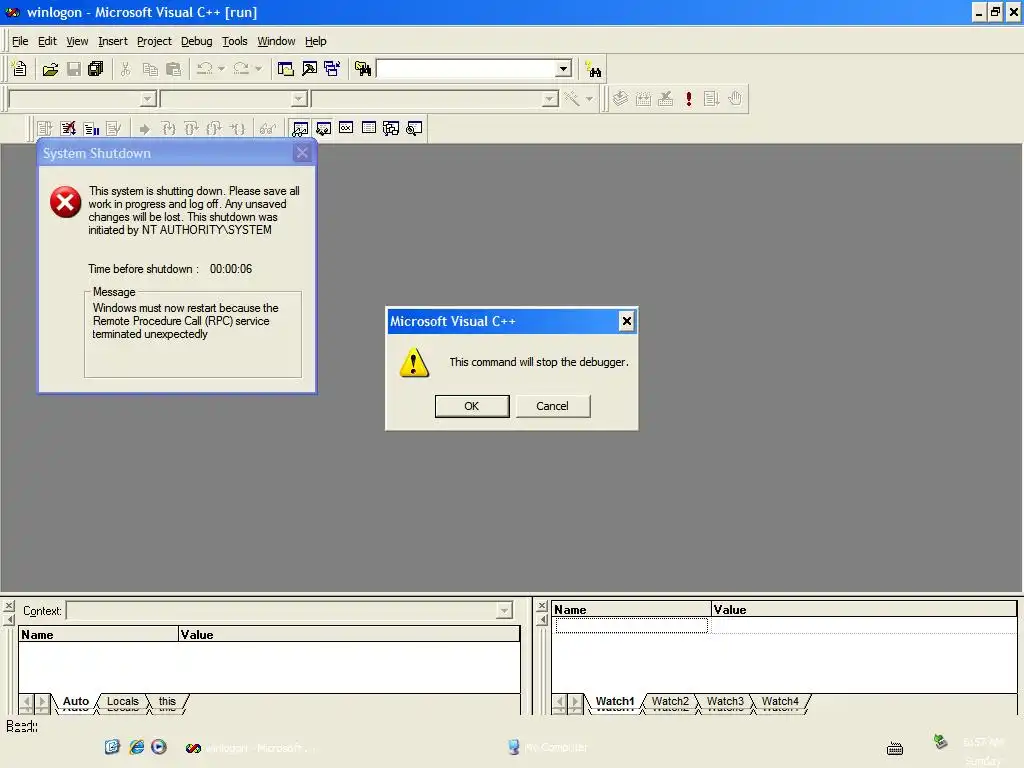Open the Tools menu
The image size is (1024, 768).
click(x=234, y=41)
